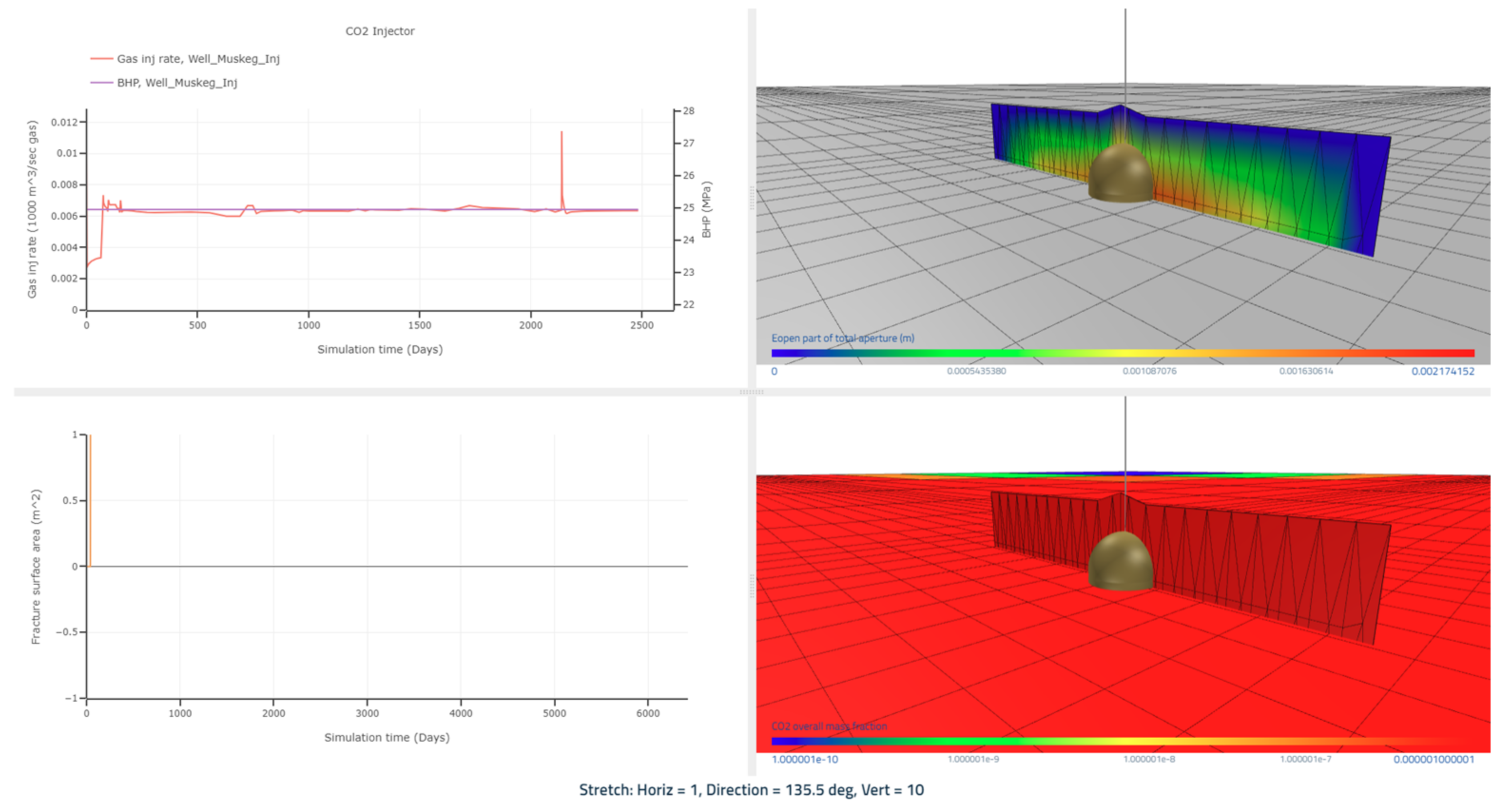Click center splitter handle between top and bottom panels

pos(751,392)
